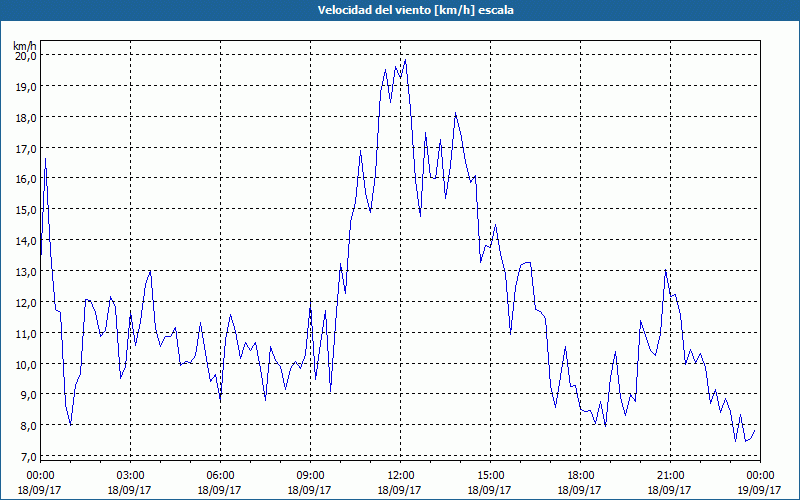Click the 21:00 time axis label
Viewport: 800px width, 500px height.
tap(670, 476)
